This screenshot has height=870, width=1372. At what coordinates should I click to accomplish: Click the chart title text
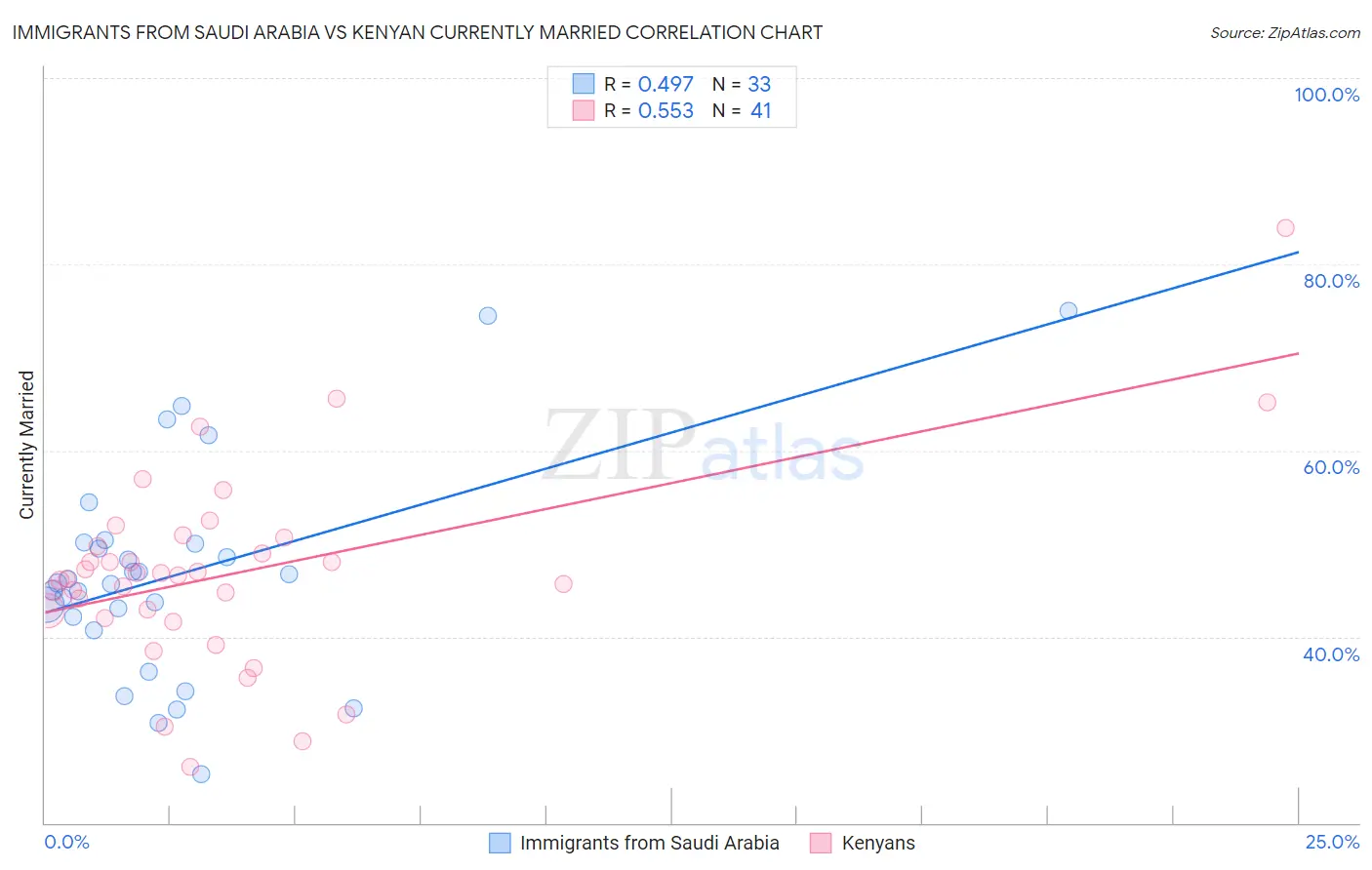pyautogui.click(x=418, y=32)
